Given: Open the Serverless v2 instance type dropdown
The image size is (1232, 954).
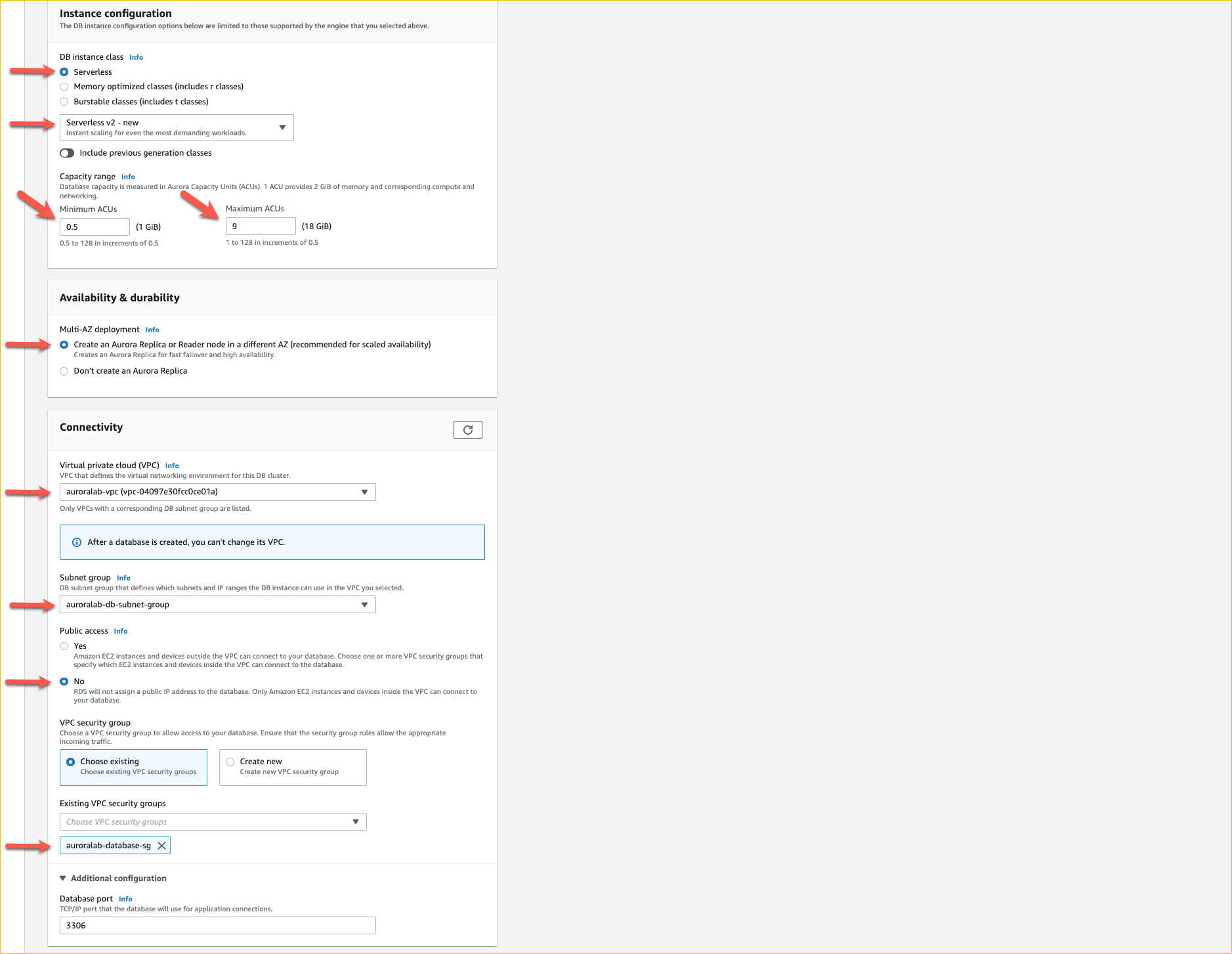Looking at the screenshot, I should pos(177,127).
